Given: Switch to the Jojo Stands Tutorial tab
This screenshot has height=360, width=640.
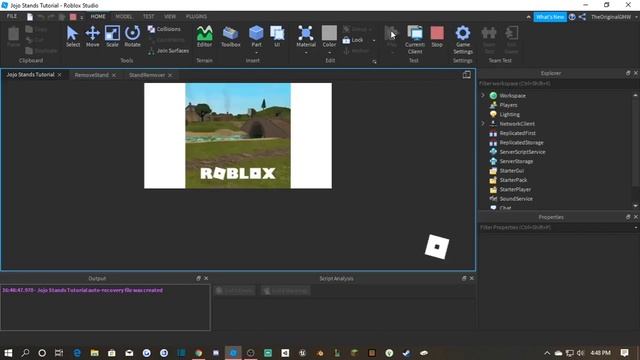Looking at the screenshot, I should (x=31, y=75).
